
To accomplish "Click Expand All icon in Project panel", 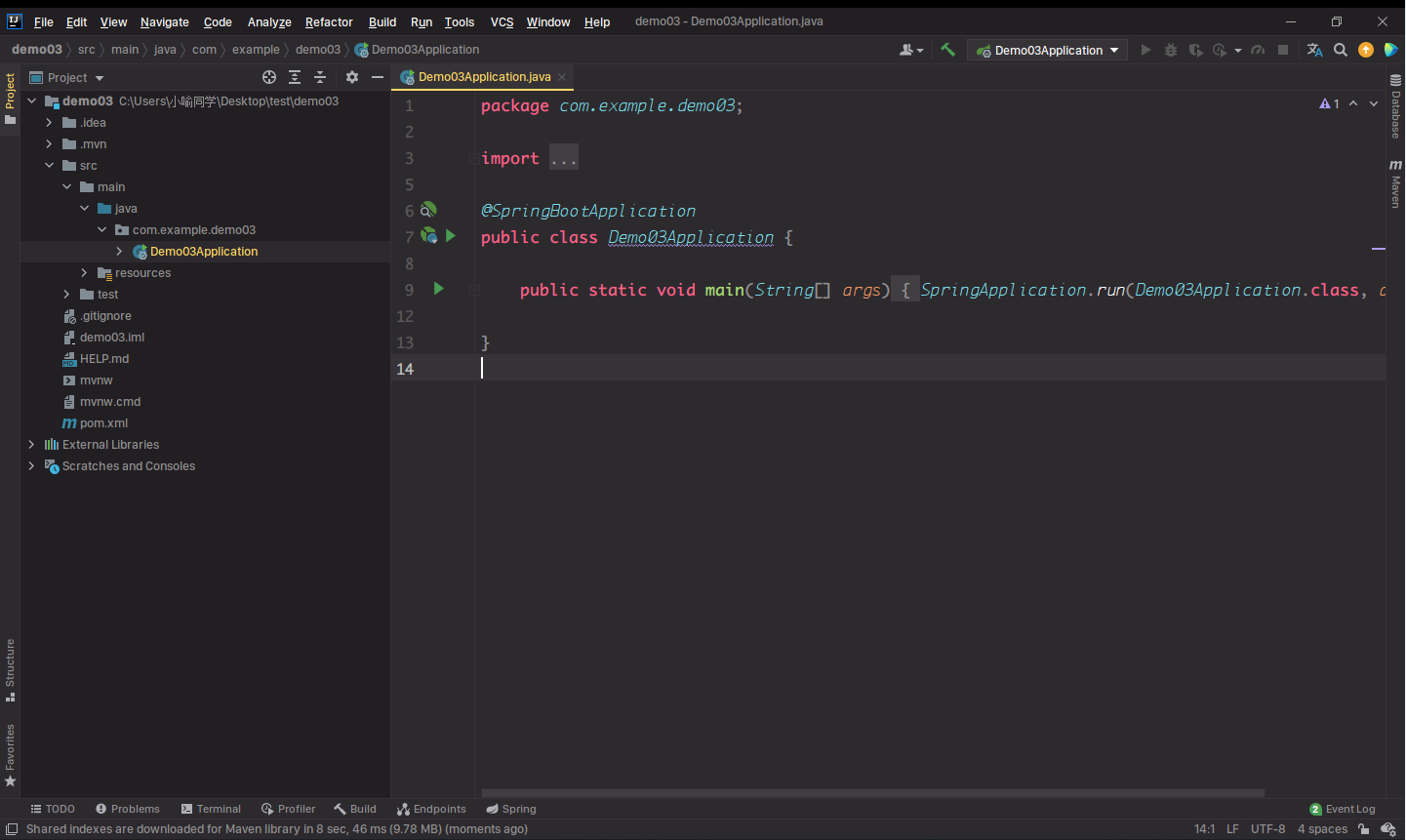I will tap(295, 77).
